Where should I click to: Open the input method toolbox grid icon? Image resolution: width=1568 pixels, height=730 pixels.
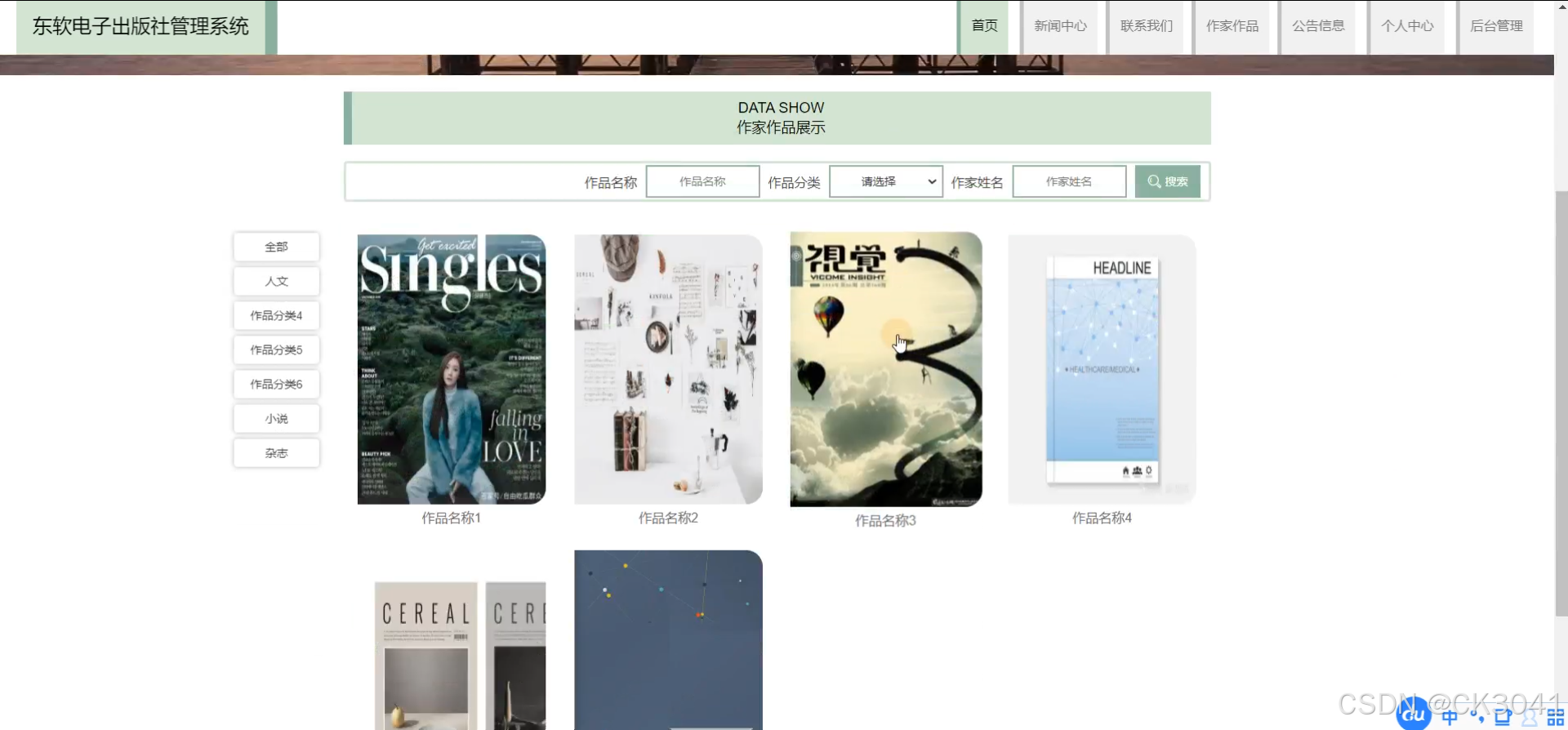[x=1555, y=718]
